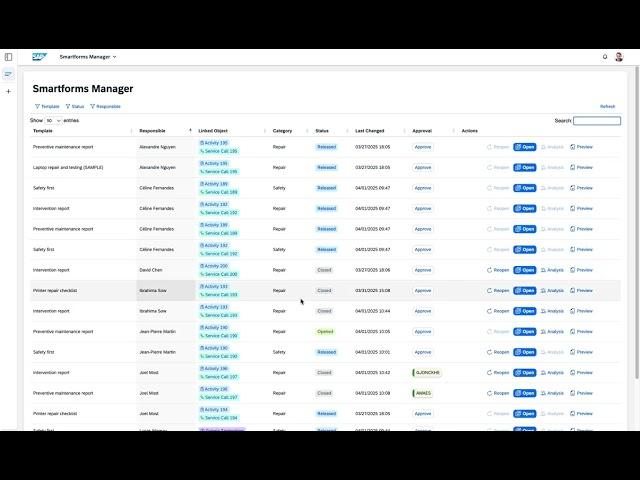
Task: Sort by the Linked Object column header
Action: coord(213,131)
